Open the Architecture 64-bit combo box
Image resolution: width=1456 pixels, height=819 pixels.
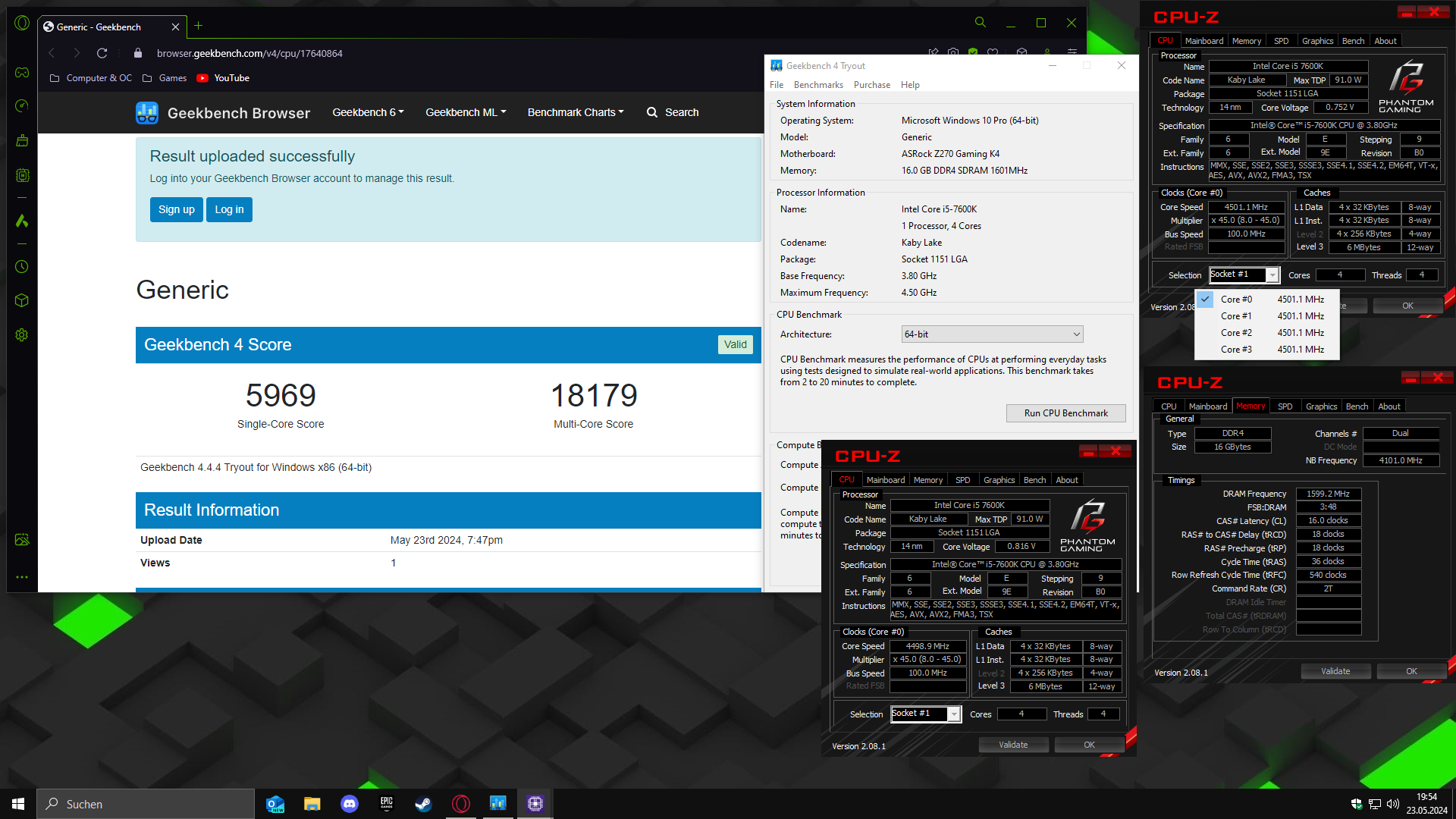(x=992, y=334)
